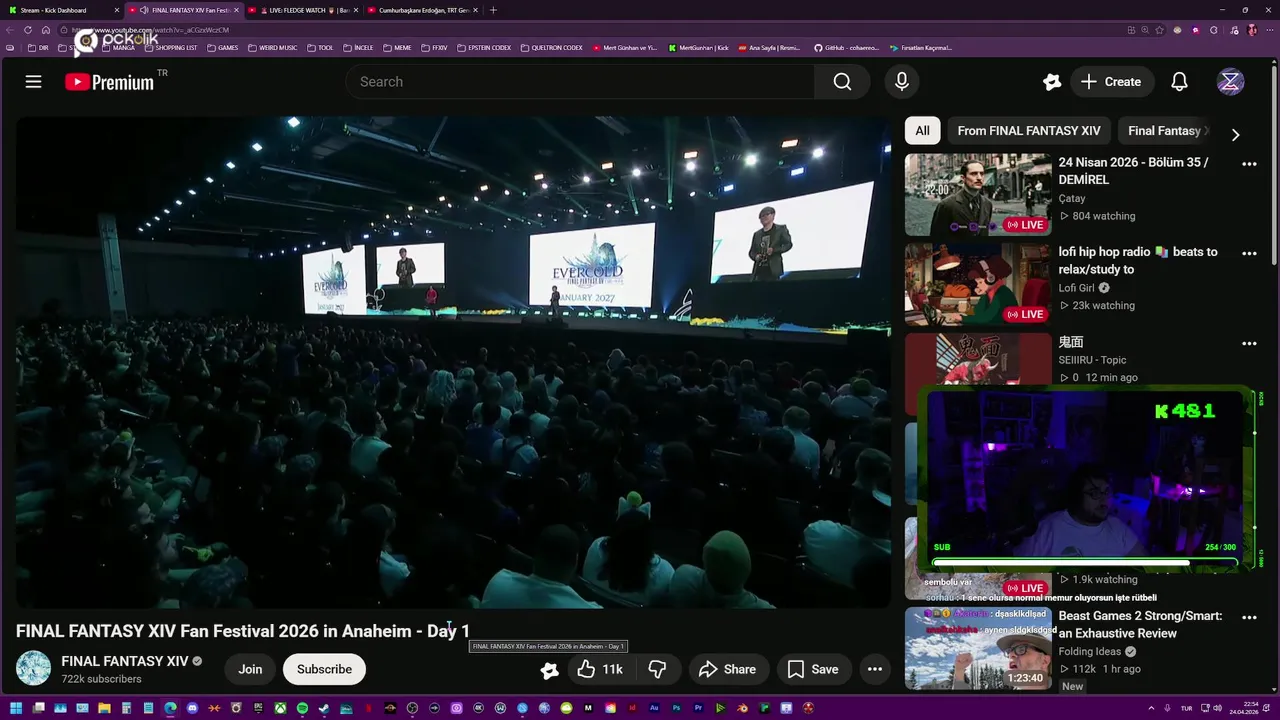This screenshot has height=720, width=1280.
Task: Share the Fan Festival video
Action: pos(727,669)
